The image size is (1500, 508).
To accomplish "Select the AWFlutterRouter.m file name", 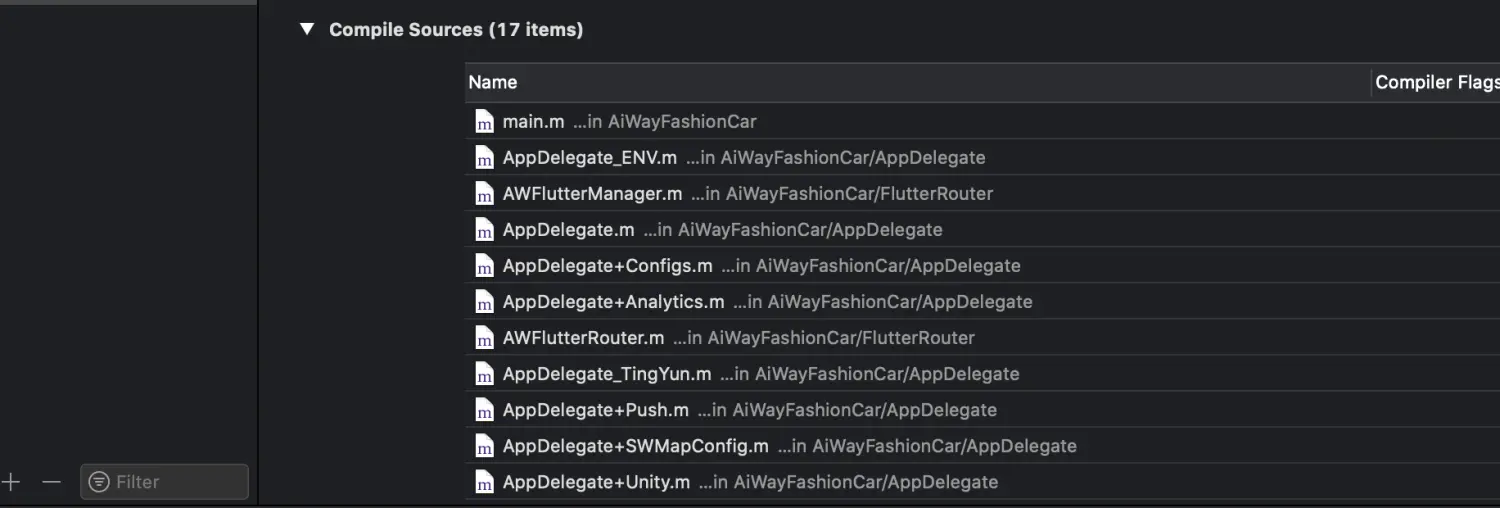I will click(583, 338).
